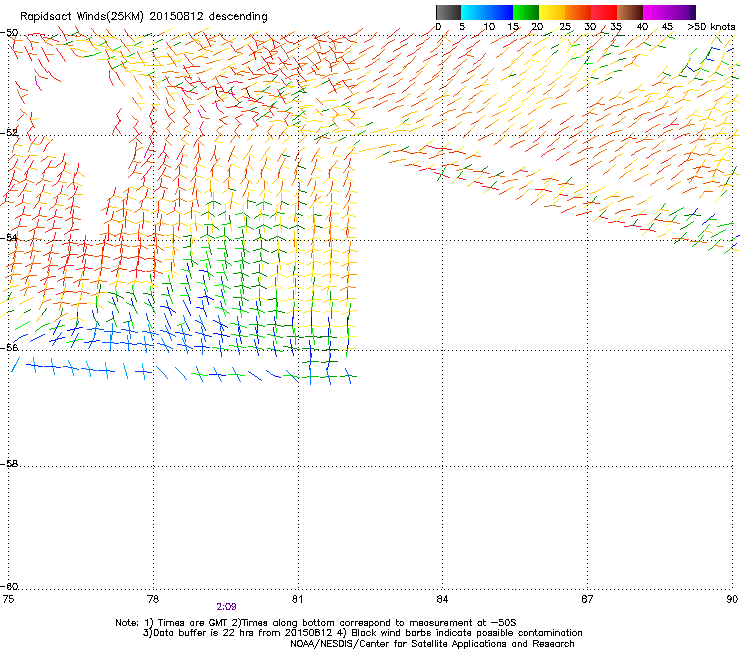This screenshot has width=740, height=650.
Task: Click the '75' longitude axis label
Action: point(8,599)
